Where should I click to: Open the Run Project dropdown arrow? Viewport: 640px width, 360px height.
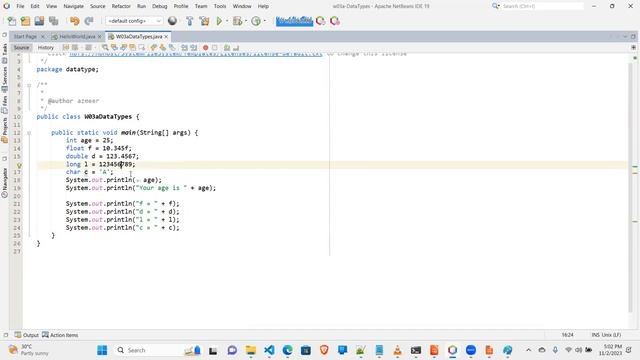[x=227, y=21]
